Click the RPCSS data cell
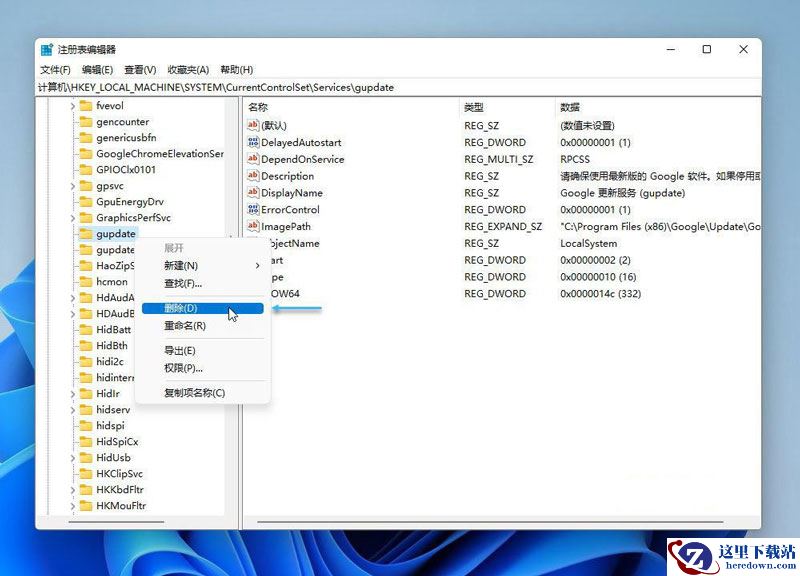This screenshot has width=800, height=576. (574, 159)
